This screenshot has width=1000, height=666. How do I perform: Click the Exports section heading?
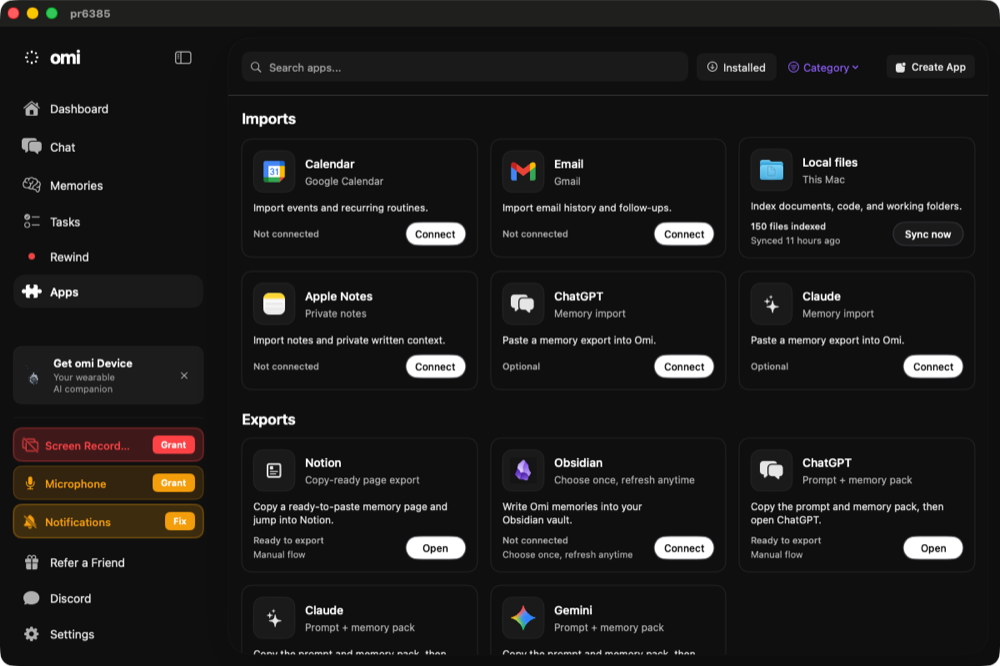[268, 420]
